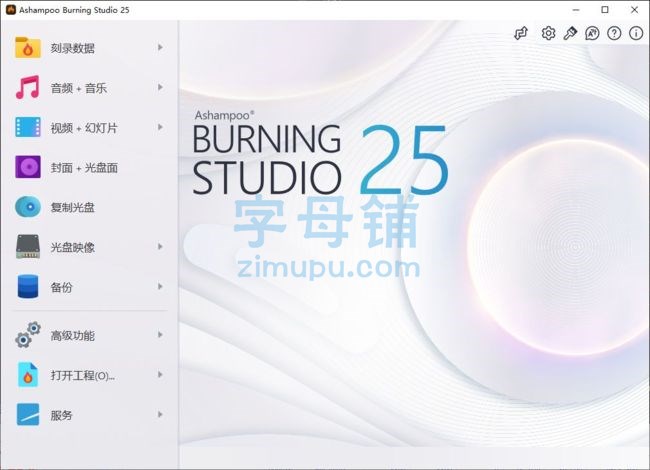
Task: Click the pink music note icon
Action: 28,87
